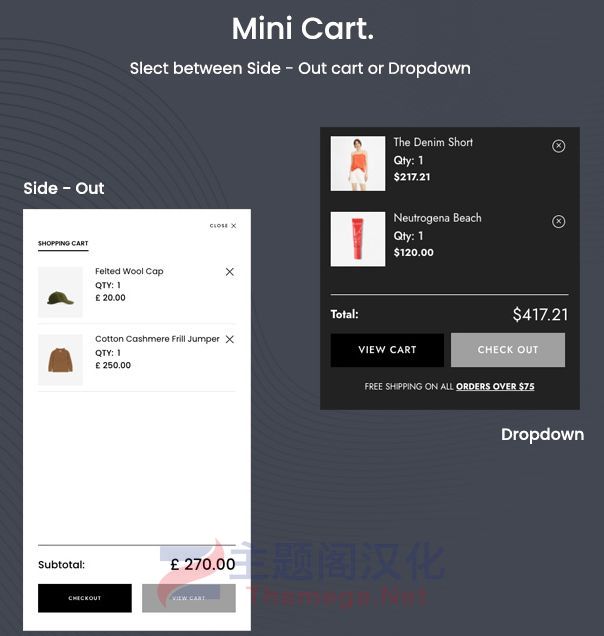The image size is (604, 636).
Task: Click the Neutrogena Beach product title
Action: point(437,218)
